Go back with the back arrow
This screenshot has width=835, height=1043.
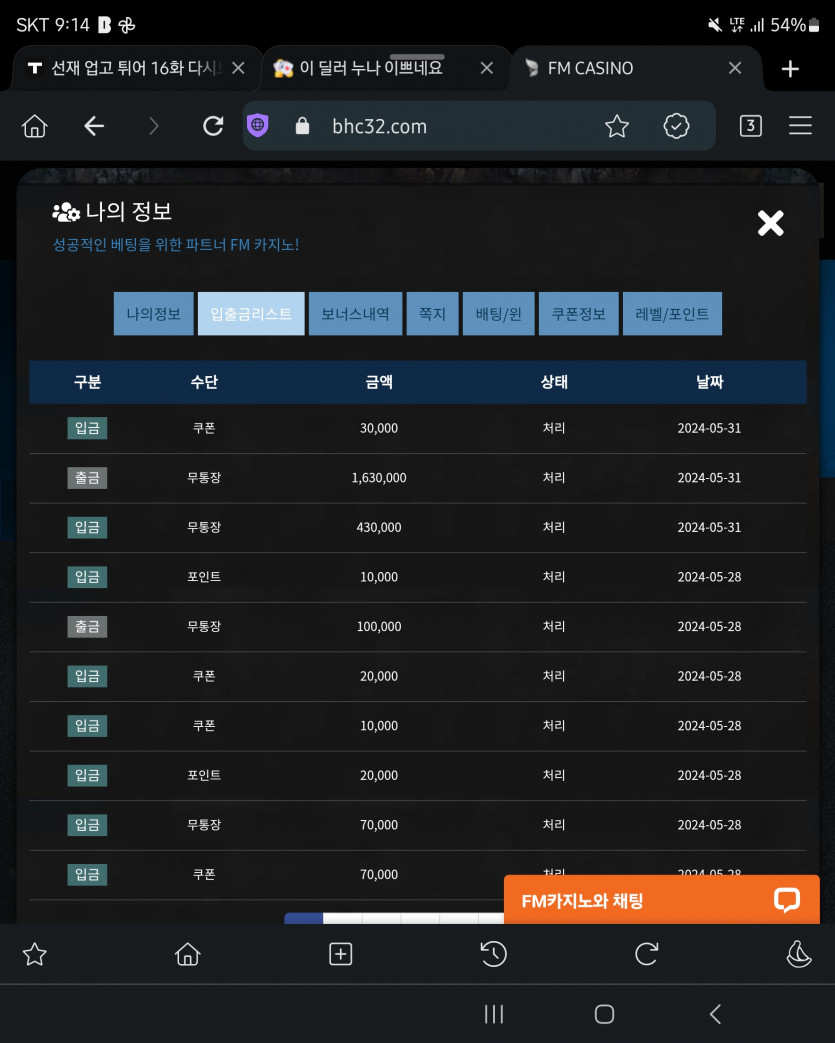pos(94,126)
